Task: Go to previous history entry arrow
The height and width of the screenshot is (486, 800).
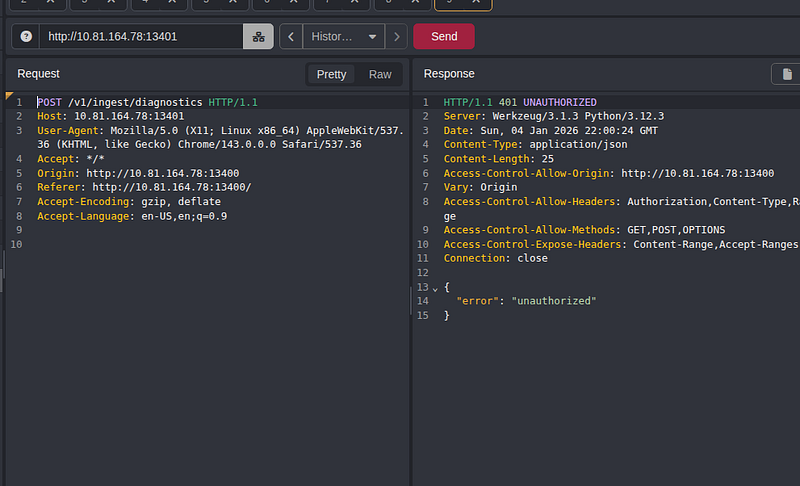Action: point(291,37)
